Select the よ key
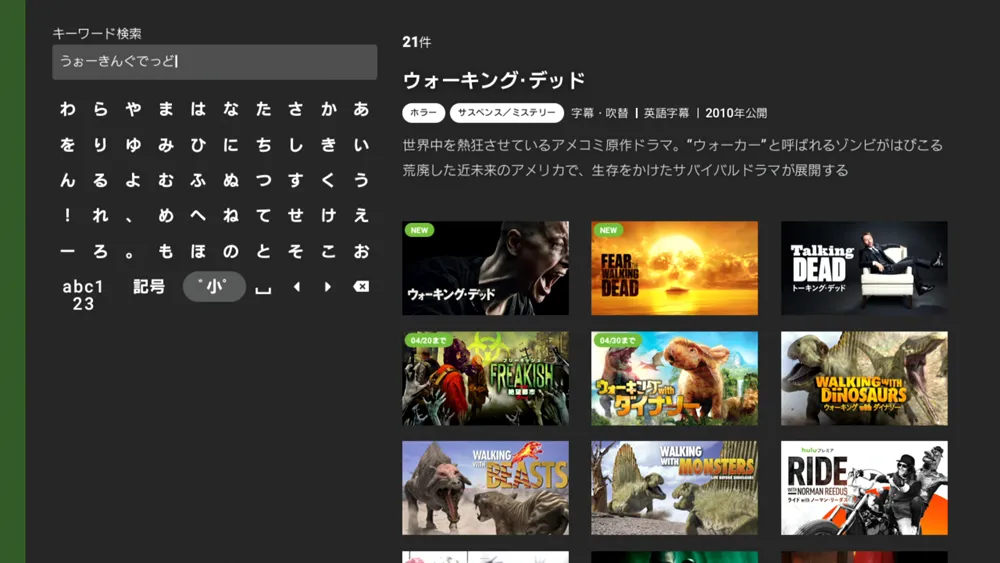 click(x=133, y=180)
